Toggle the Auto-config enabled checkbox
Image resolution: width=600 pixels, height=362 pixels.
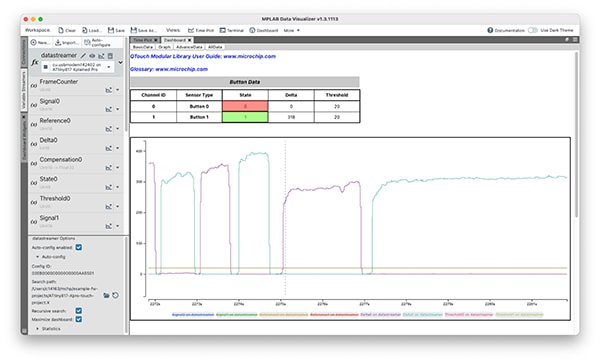pyautogui.click(x=79, y=248)
